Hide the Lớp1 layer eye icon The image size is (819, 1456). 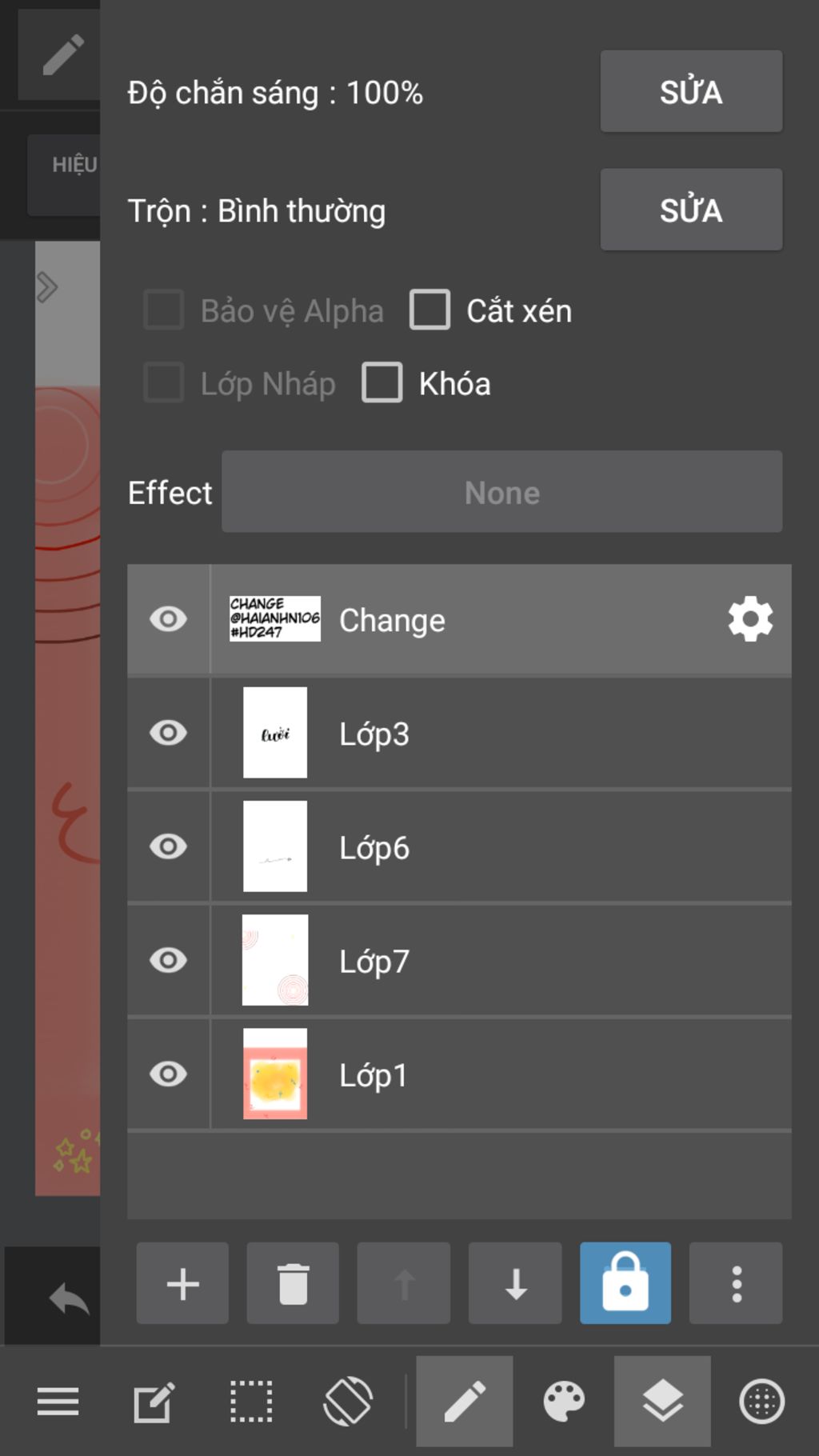[x=168, y=1074]
